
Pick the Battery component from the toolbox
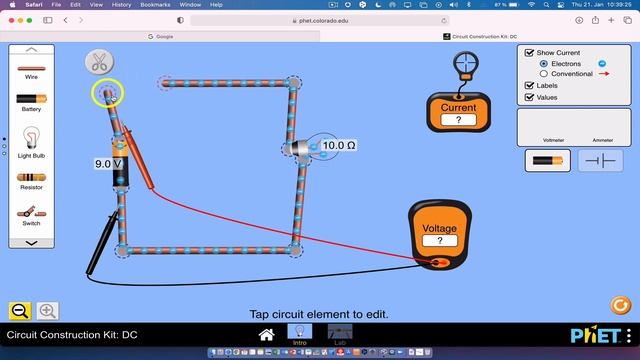[x=31, y=102]
